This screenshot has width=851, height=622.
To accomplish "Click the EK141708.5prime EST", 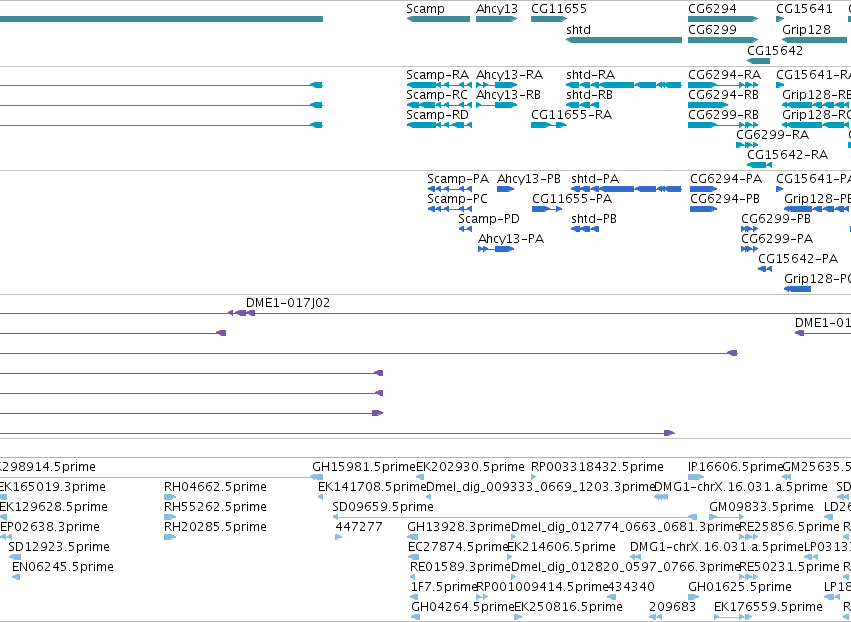I will click(x=320, y=497).
